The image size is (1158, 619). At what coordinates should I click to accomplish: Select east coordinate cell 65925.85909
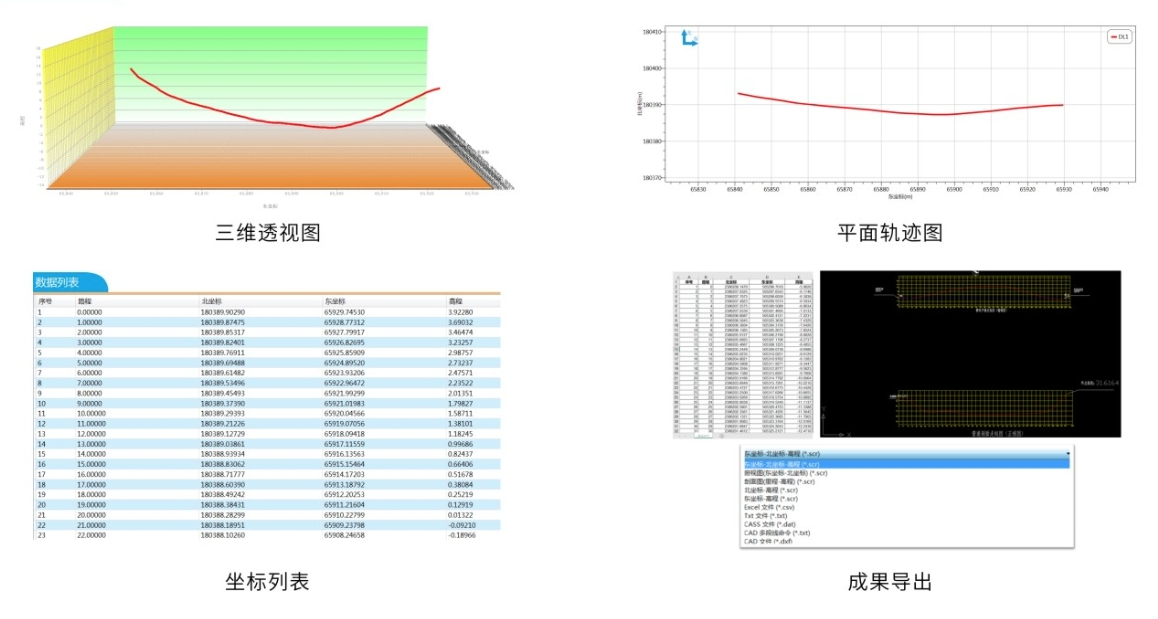344,353
